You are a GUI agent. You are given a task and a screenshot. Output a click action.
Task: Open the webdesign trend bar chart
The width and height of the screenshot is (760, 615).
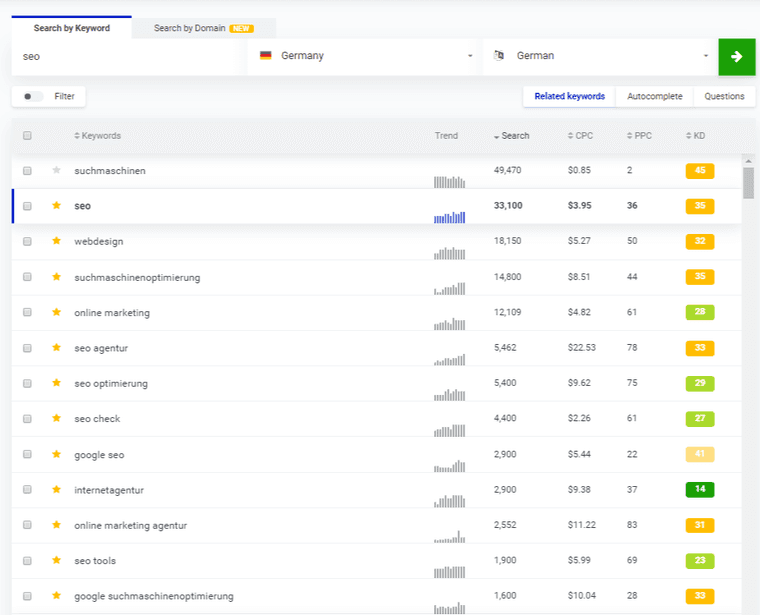coord(449,253)
